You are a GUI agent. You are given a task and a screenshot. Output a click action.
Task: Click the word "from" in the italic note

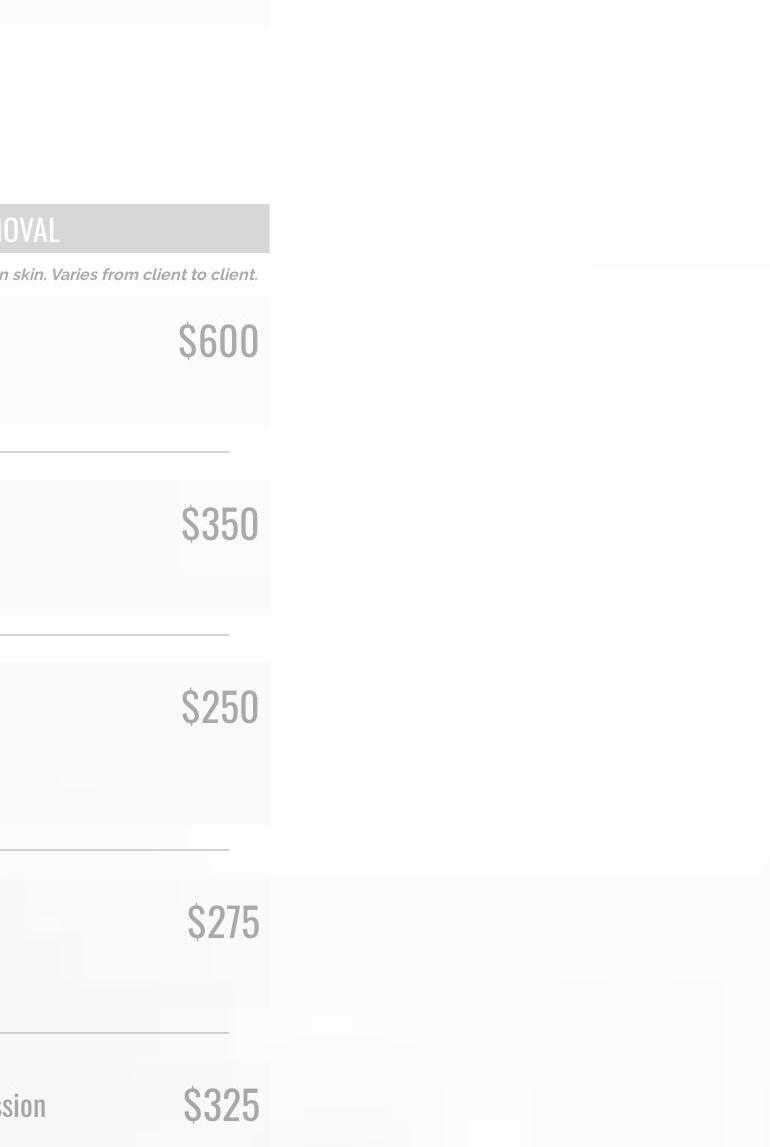(x=120, y=275)
